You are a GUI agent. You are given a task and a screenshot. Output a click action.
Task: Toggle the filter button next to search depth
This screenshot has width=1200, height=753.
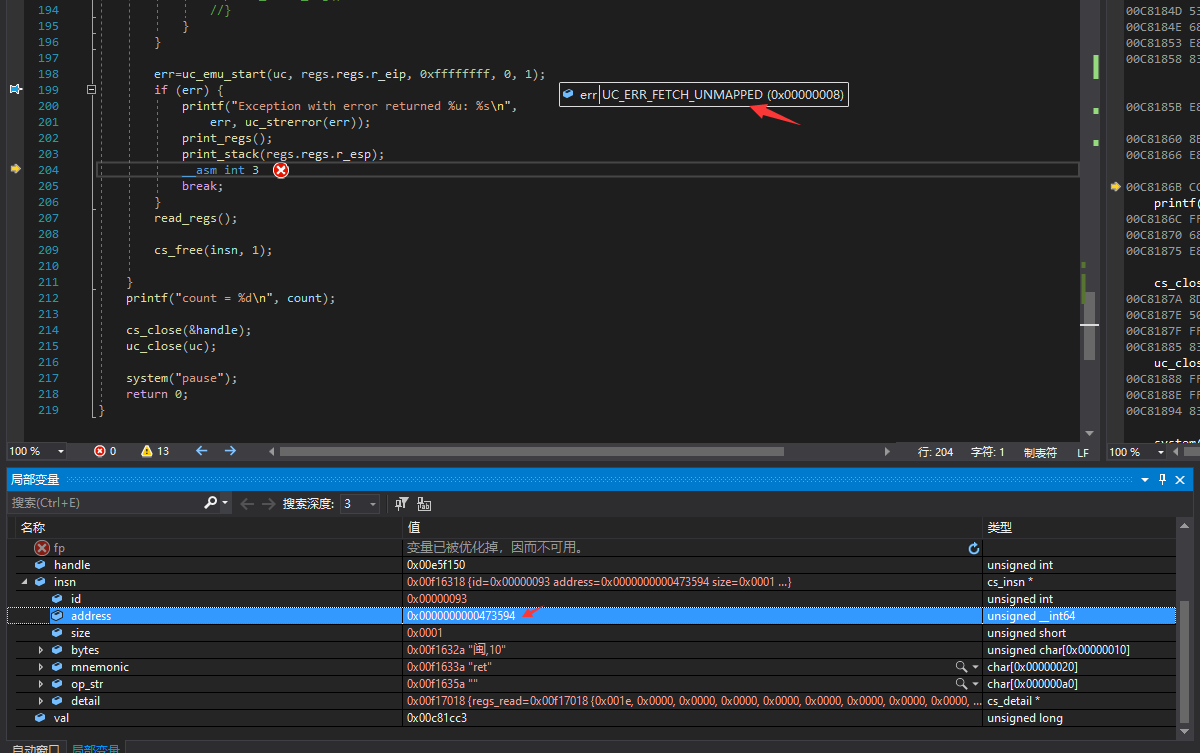(401, 503)
